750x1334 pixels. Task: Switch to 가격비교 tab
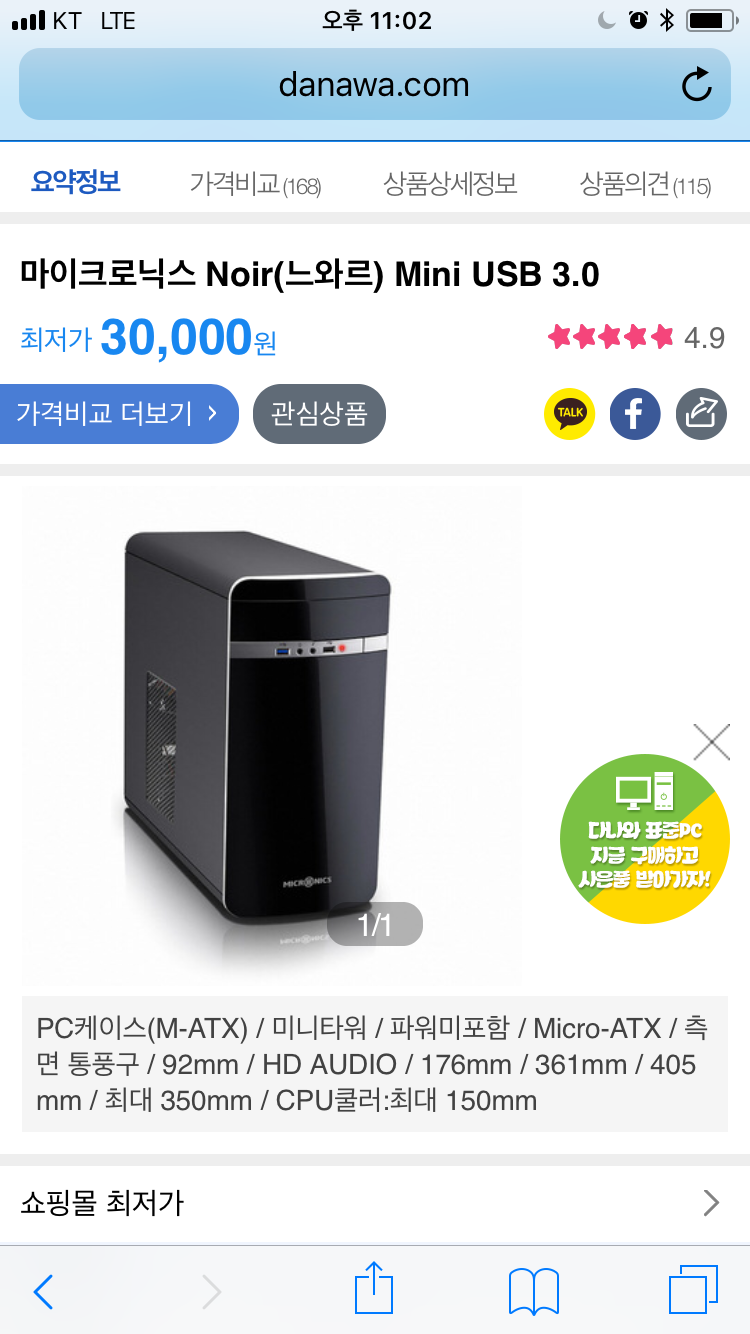tap(255, 184)
